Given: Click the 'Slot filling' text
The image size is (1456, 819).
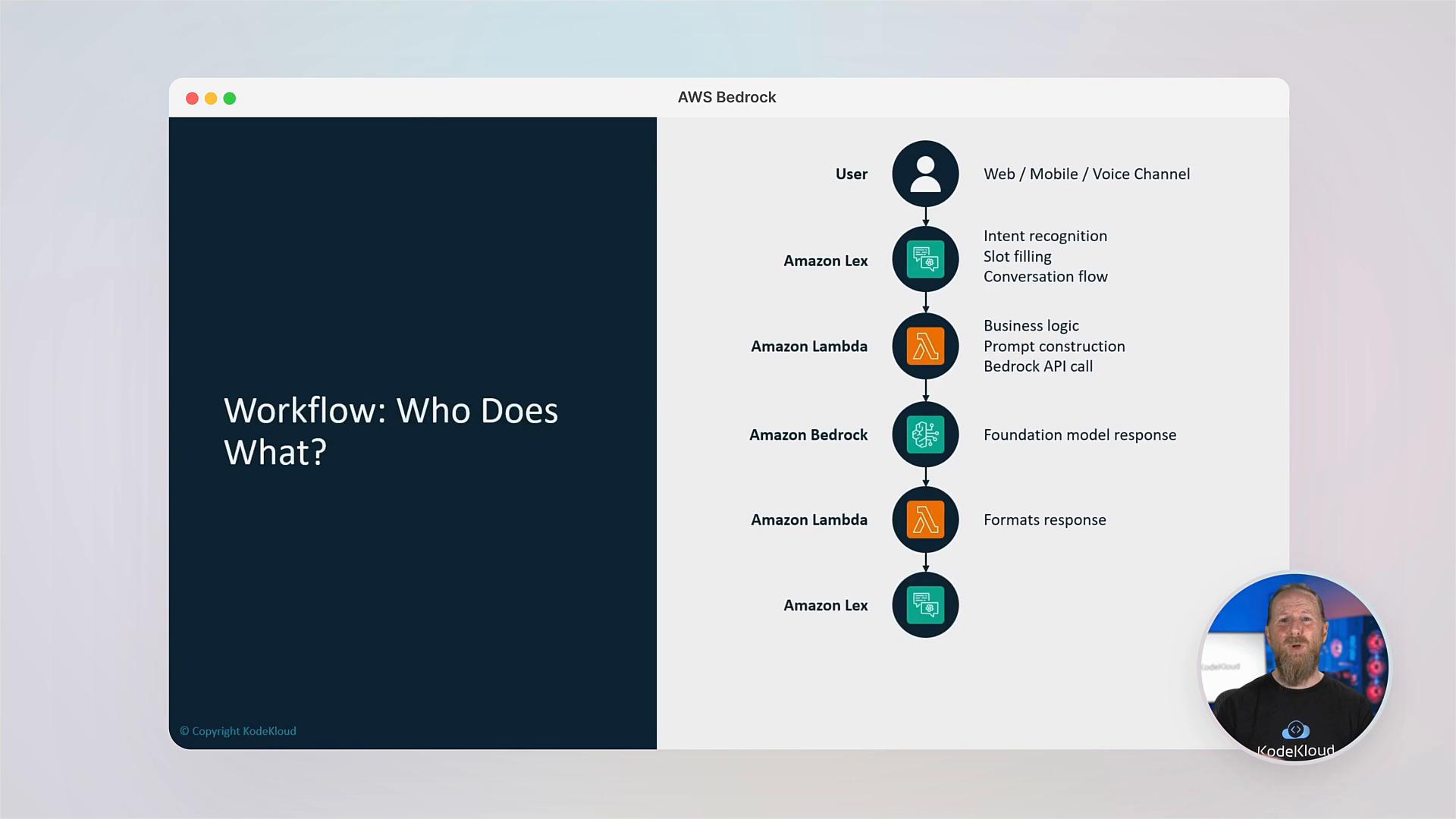Looking at the screenshot, I should (x=1017, y=256).
